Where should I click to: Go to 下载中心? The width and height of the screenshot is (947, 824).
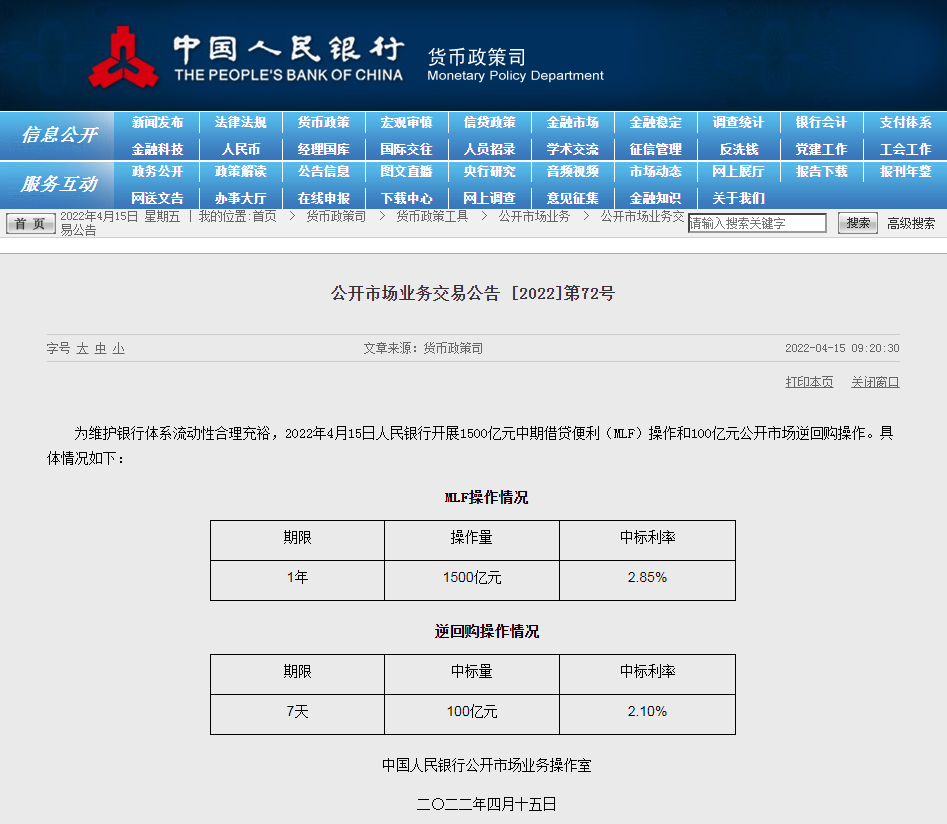tap(406, 198)
